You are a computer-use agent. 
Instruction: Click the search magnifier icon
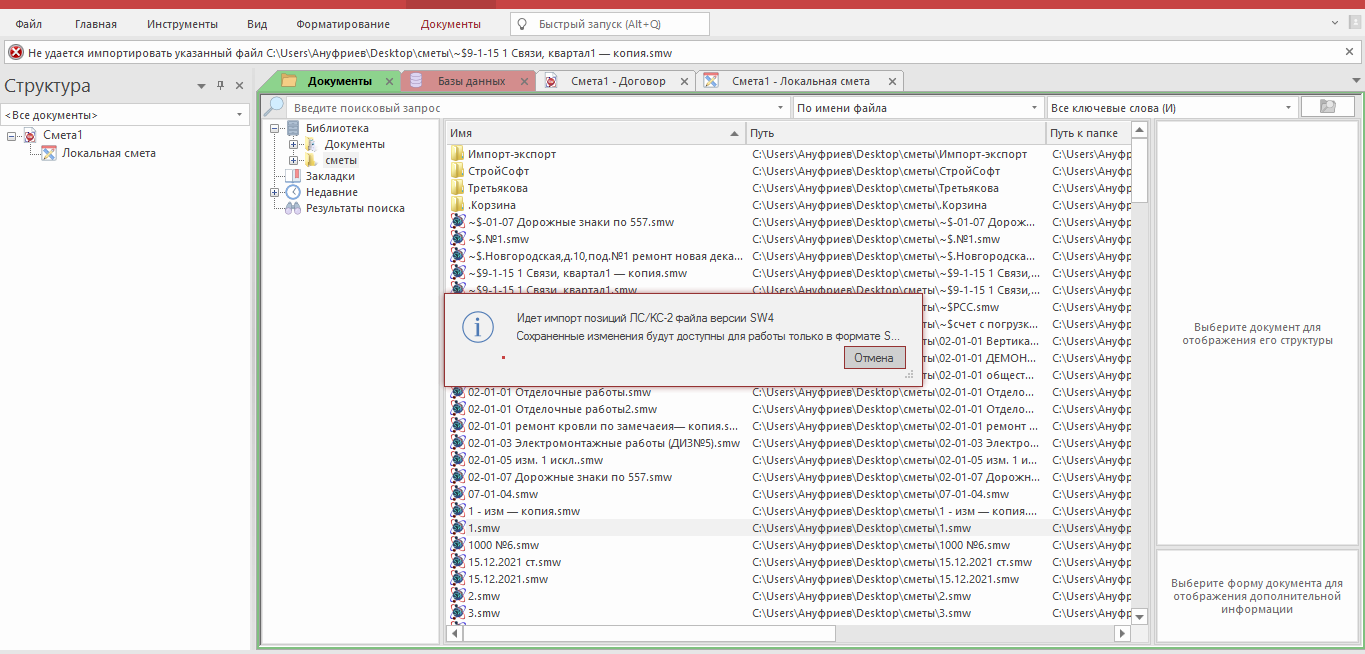pos(274,107)
